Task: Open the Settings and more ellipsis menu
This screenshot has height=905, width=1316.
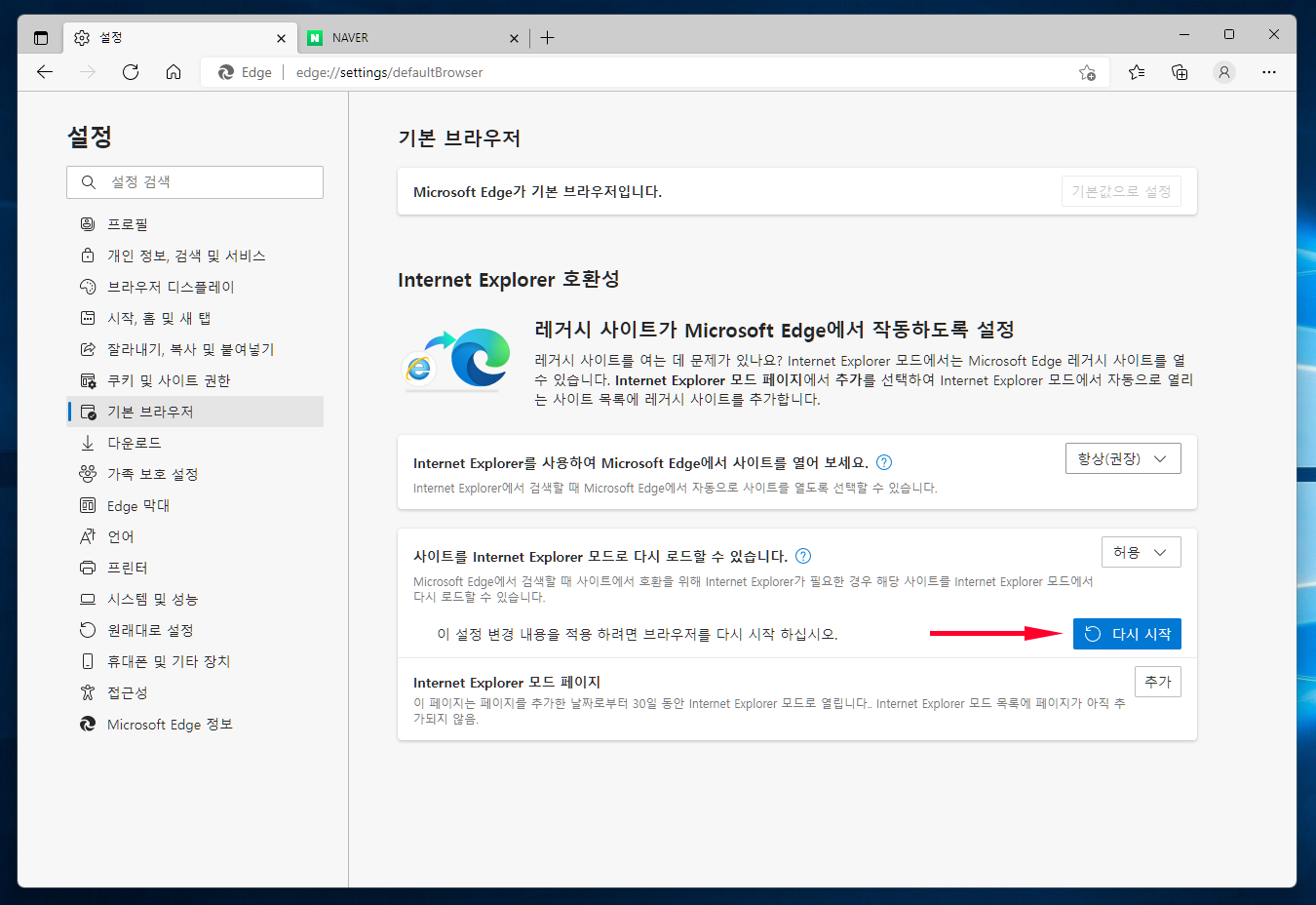Action: 1268,72
